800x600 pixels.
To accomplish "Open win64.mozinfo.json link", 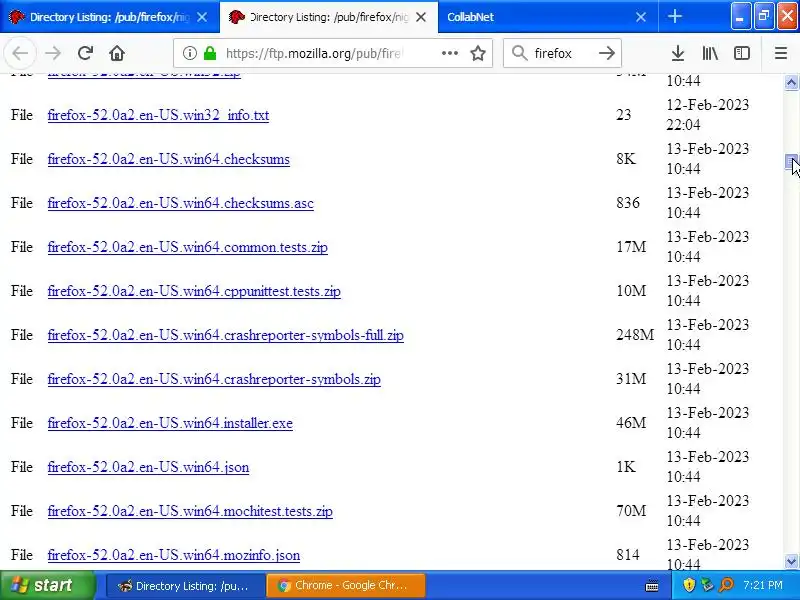I will coord(173,555).
